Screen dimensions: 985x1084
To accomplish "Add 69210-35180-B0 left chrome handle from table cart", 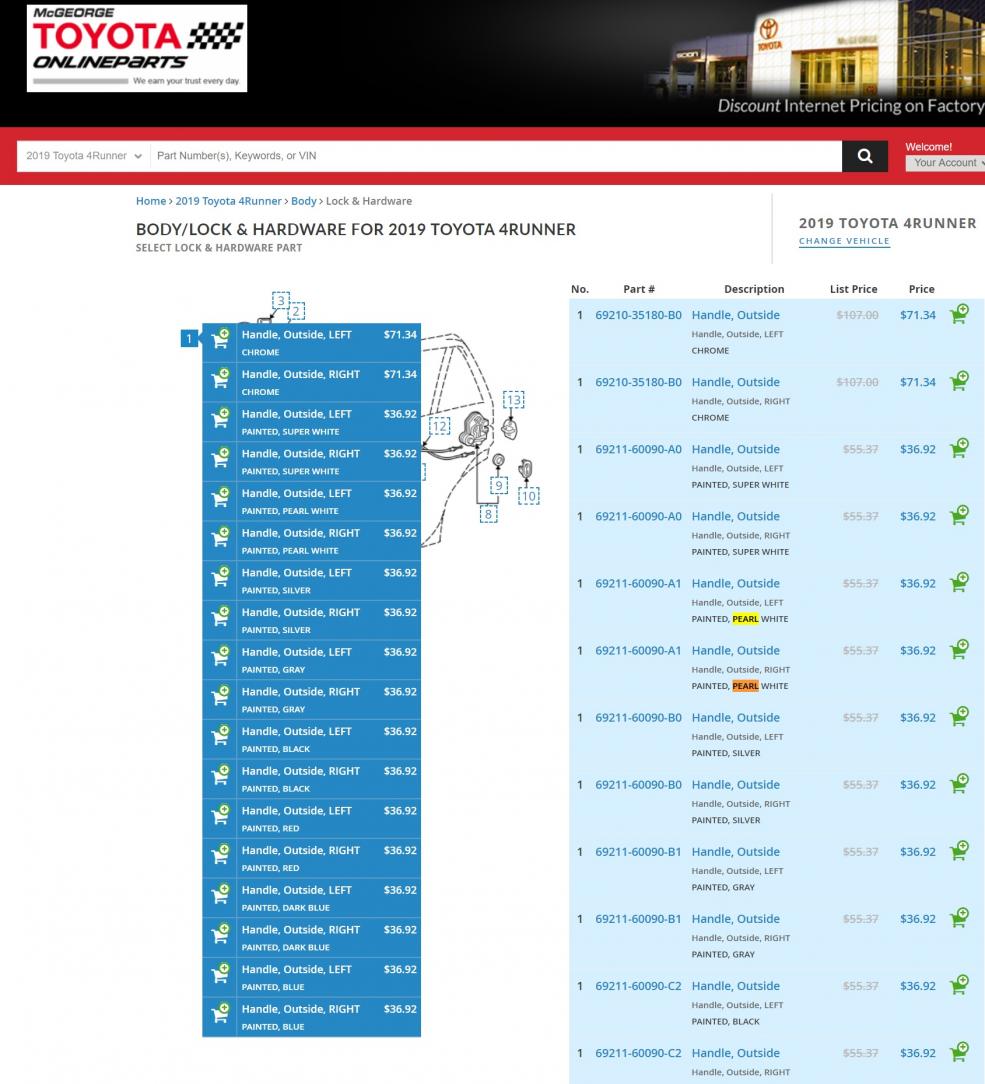I will point(959,314).
